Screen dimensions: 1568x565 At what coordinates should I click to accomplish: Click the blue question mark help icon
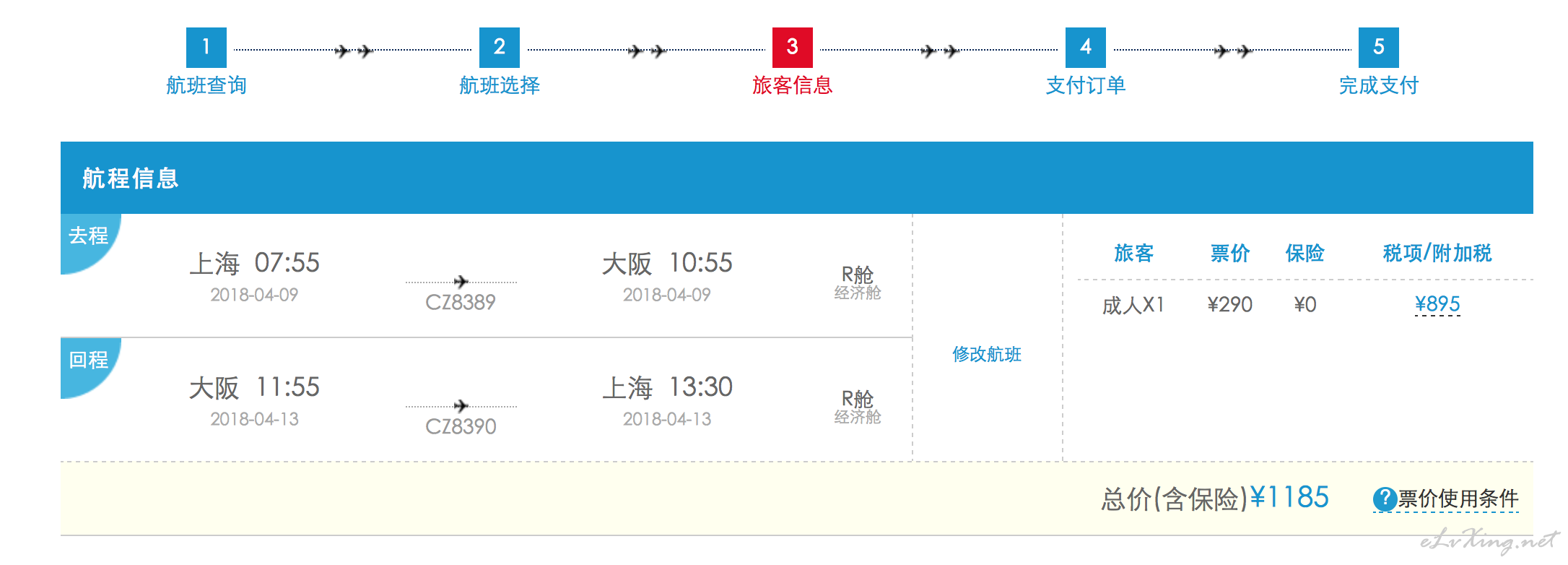pyautogui.click(x=1385, y=499)
